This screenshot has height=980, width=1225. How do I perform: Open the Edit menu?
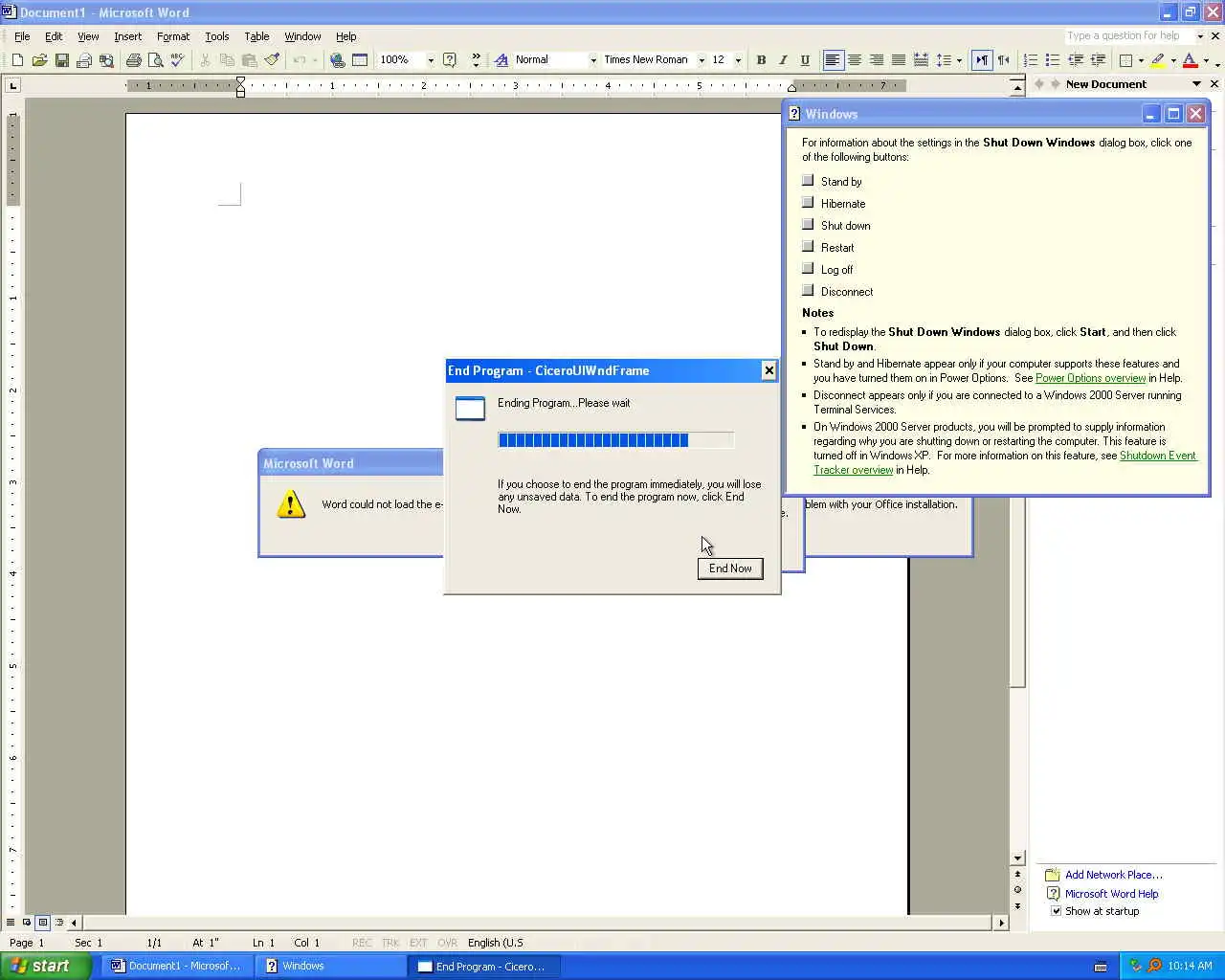54,36
